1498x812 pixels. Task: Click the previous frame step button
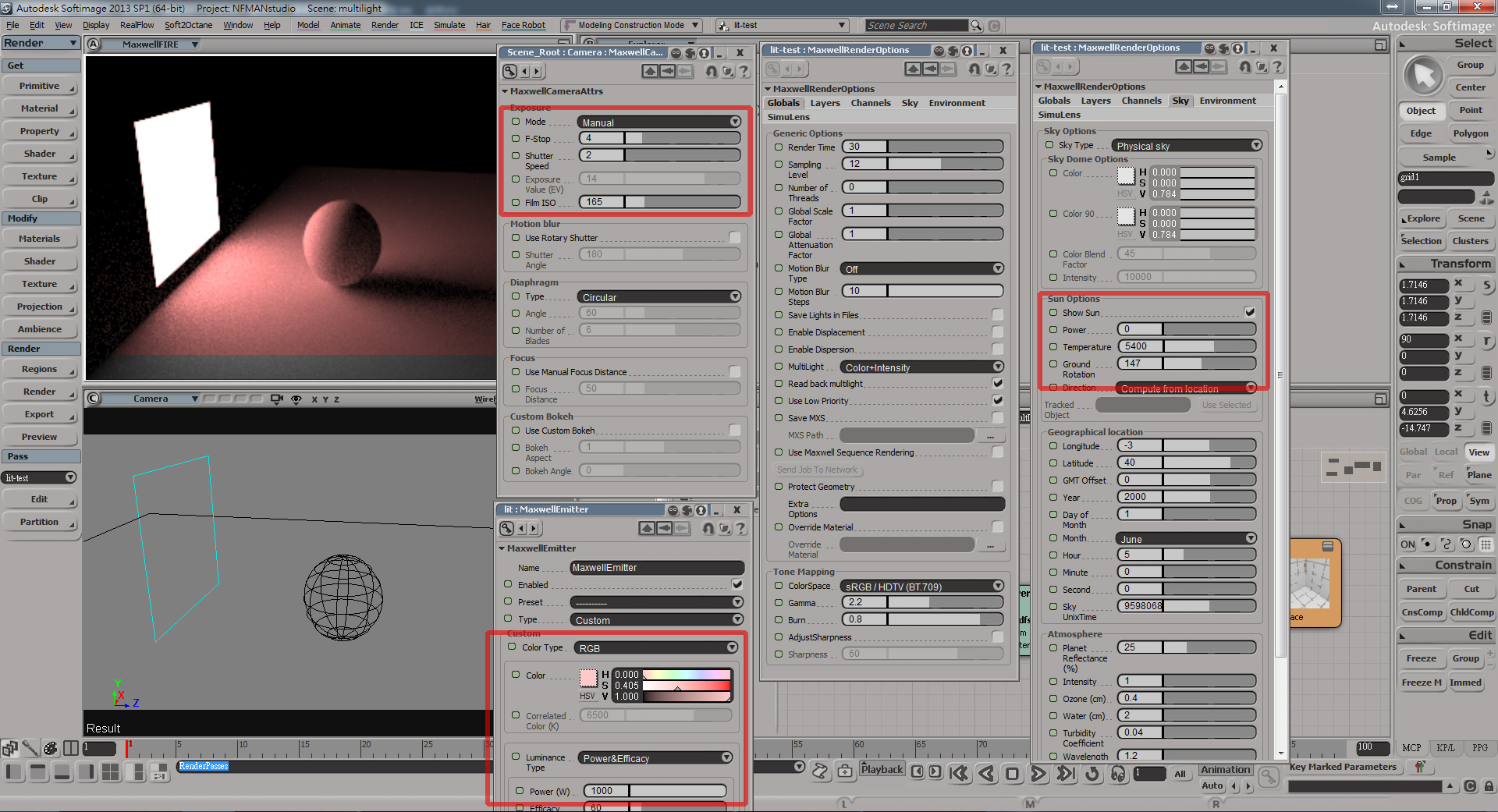[x=918, y=772]
